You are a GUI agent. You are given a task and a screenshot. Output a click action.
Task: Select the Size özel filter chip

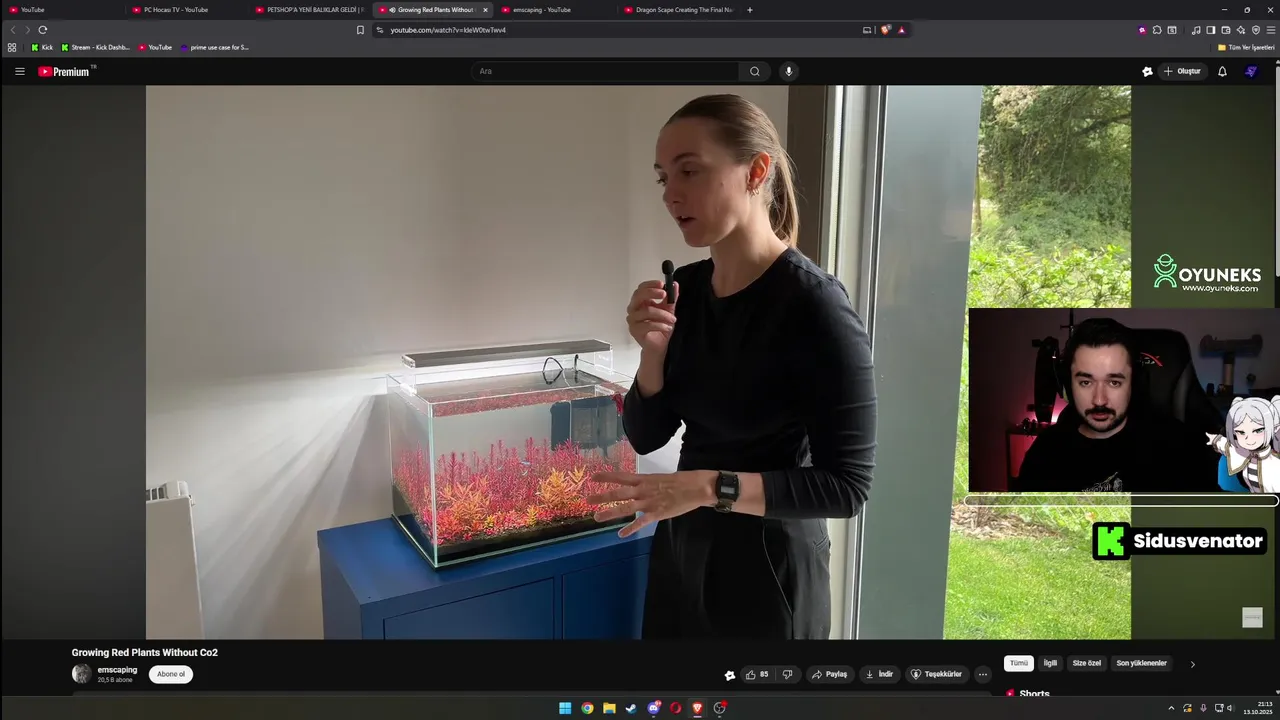1087,663
